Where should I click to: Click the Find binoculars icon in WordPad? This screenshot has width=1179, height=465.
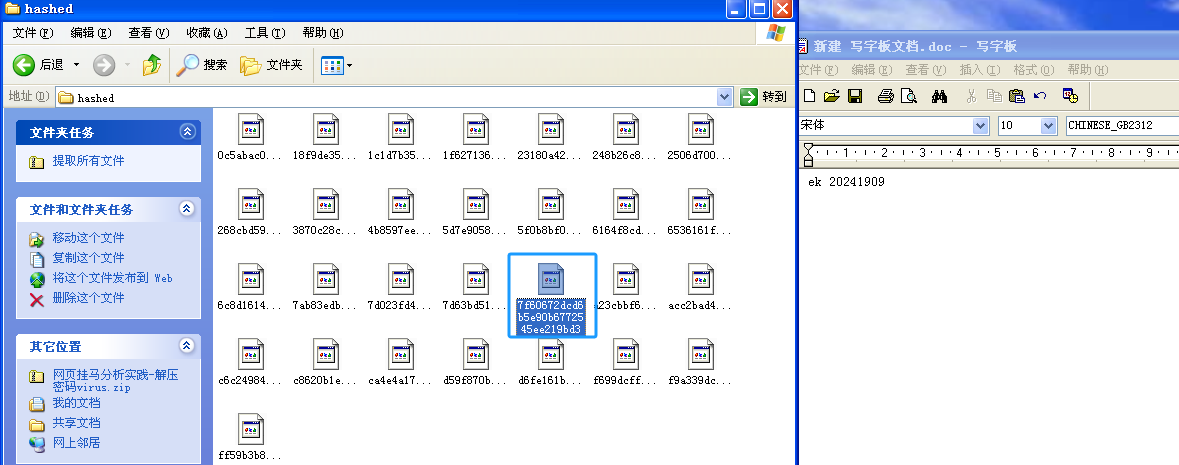[939, 96]
